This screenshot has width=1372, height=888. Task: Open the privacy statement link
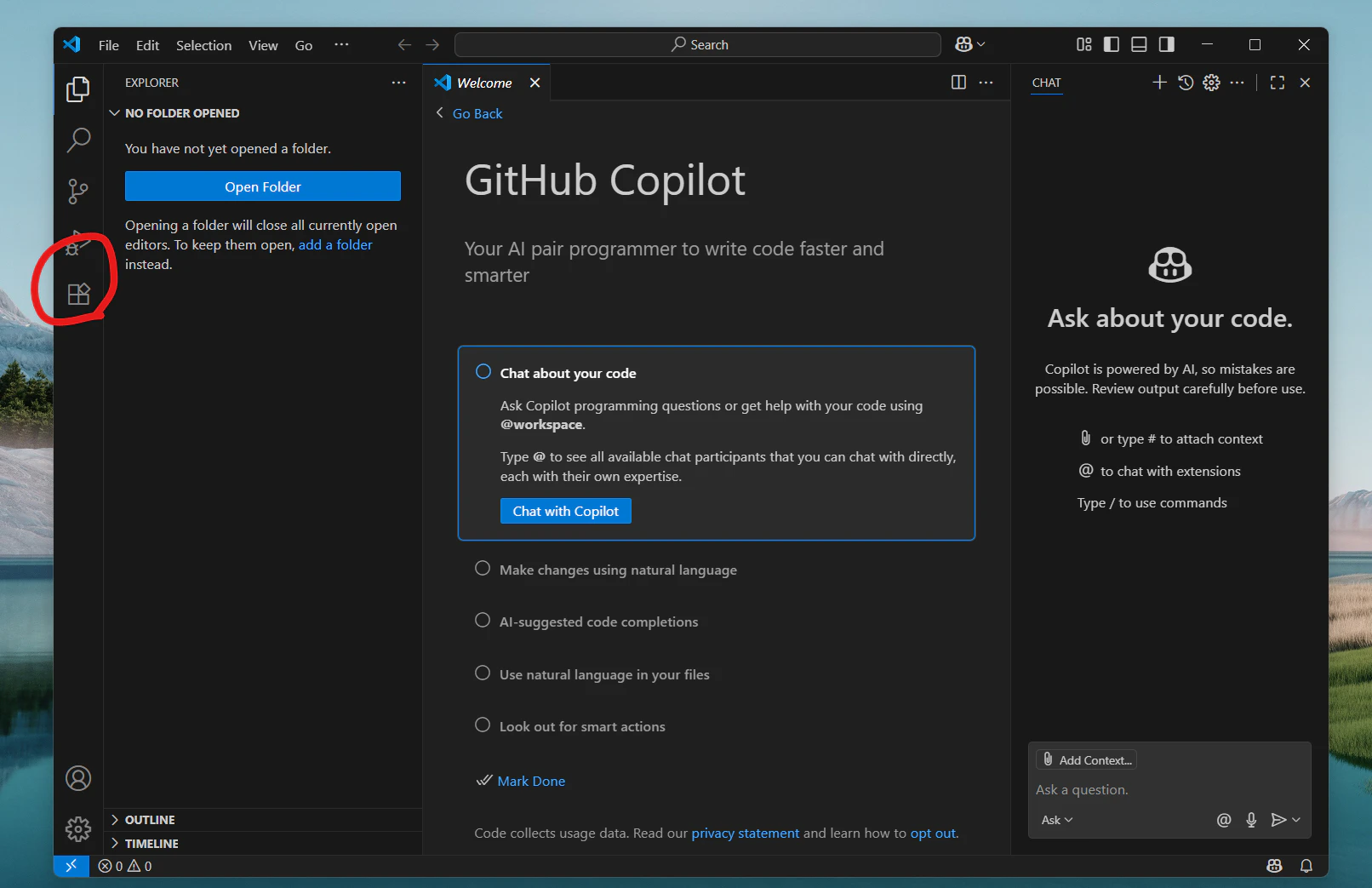tap(746, 833)
